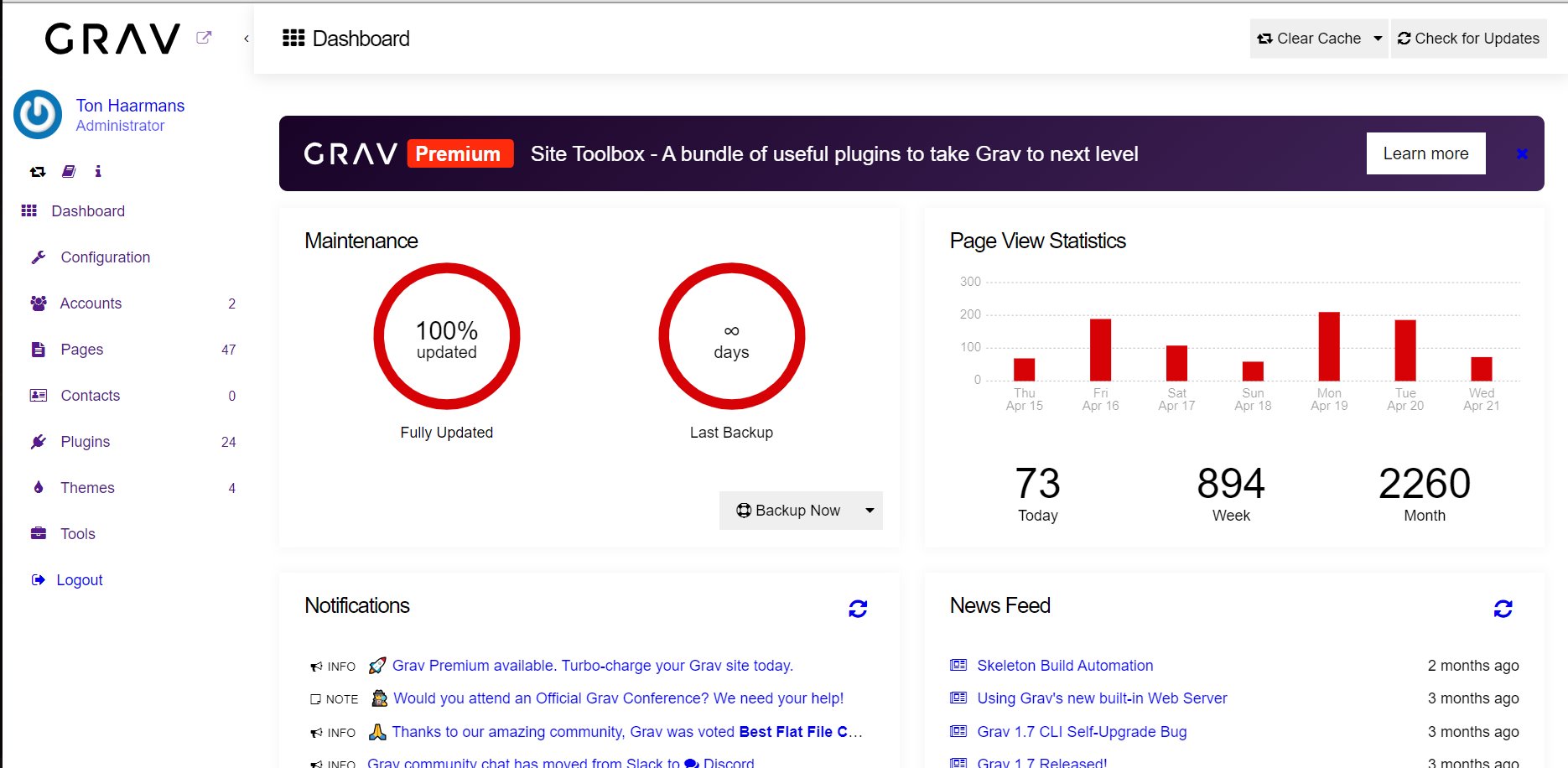Click Check for Updates button

pos(1469,39)
